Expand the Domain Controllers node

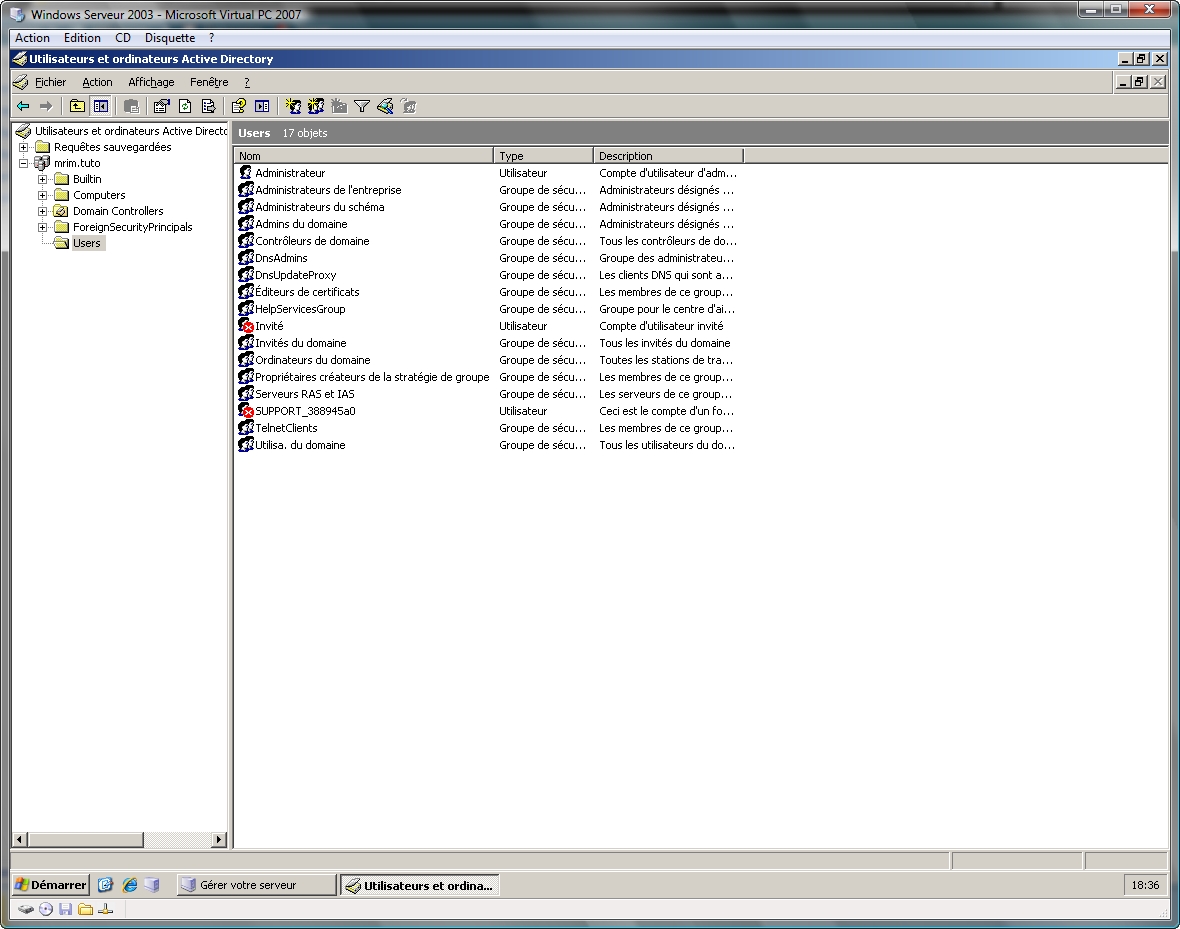tap(42, 212)
